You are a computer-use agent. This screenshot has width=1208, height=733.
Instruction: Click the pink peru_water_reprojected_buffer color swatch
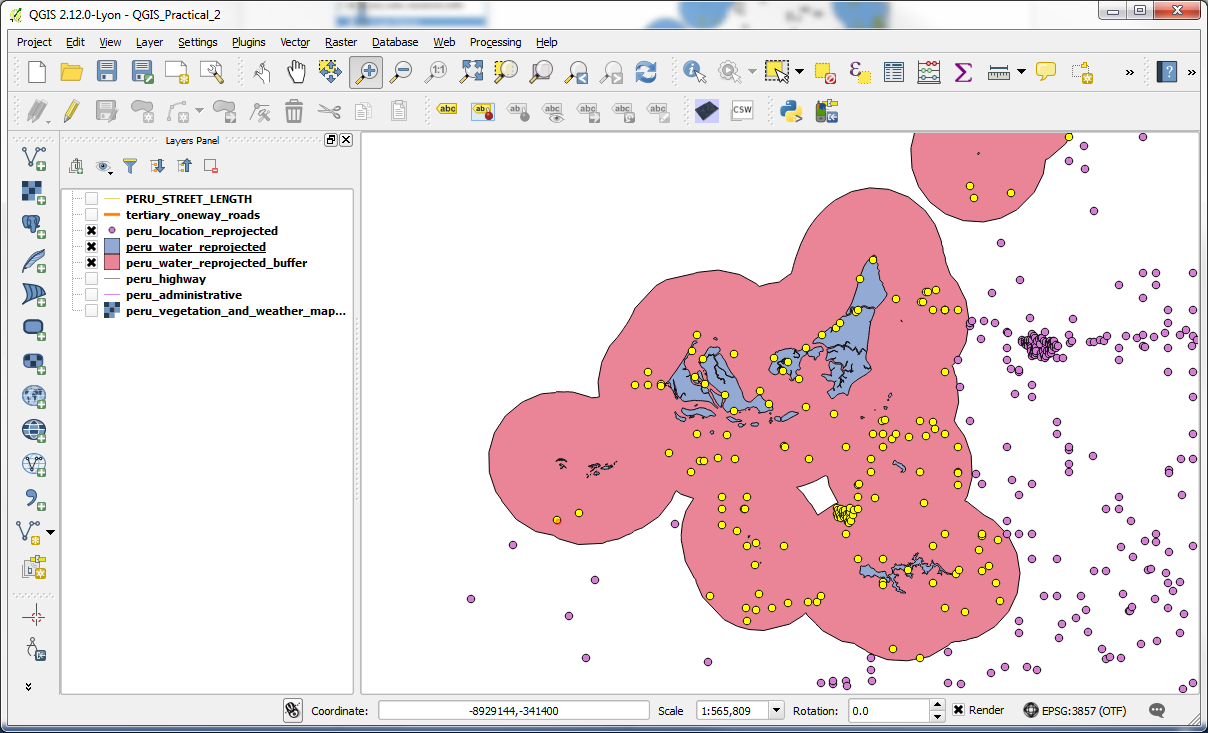click(x=112, y=263)
